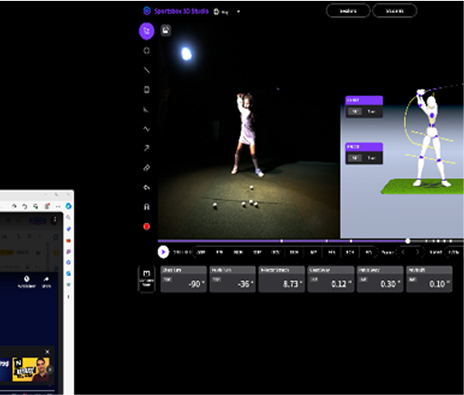Play the swing video
This screenshot has height=395, width=464.
tap(163, 252)
